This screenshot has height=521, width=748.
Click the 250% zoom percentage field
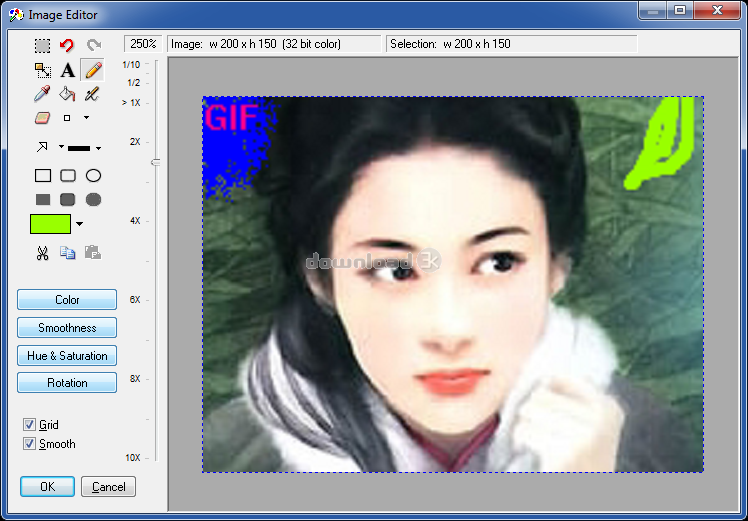pos(143,44)
